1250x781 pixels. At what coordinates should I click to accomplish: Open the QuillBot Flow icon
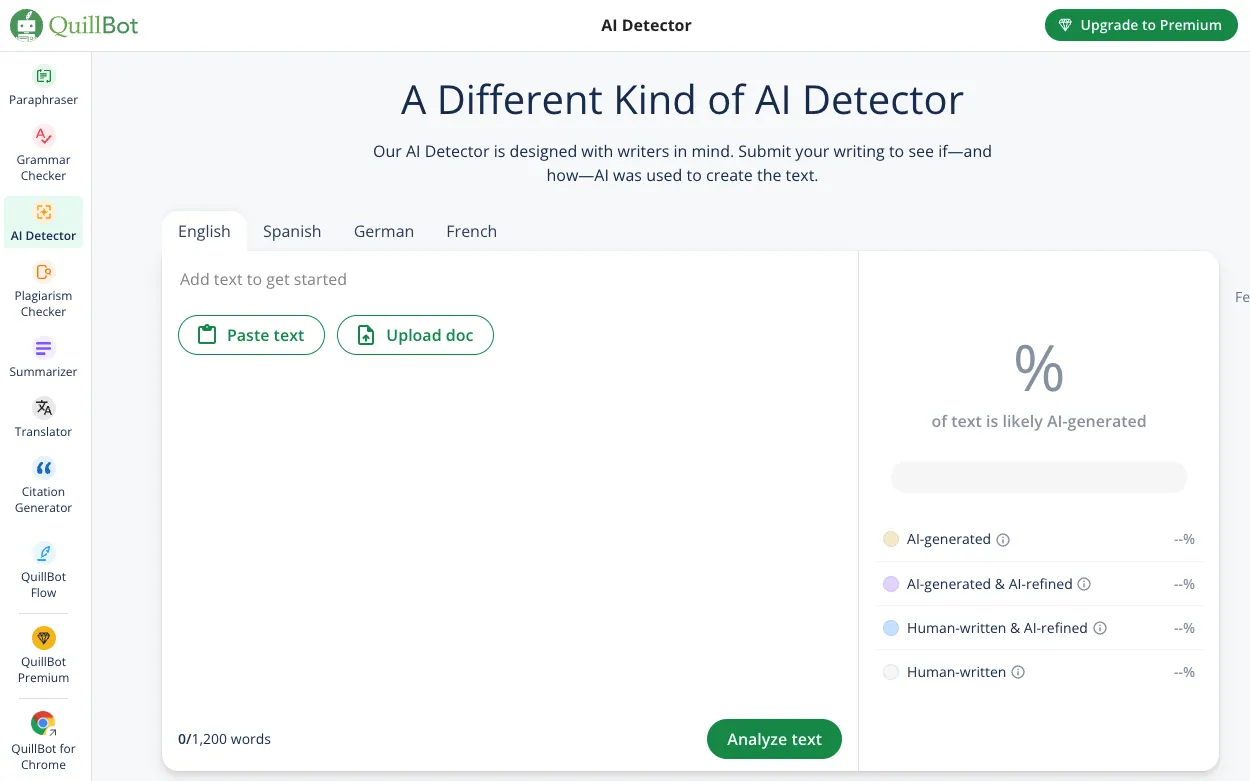tap(43, 553)
